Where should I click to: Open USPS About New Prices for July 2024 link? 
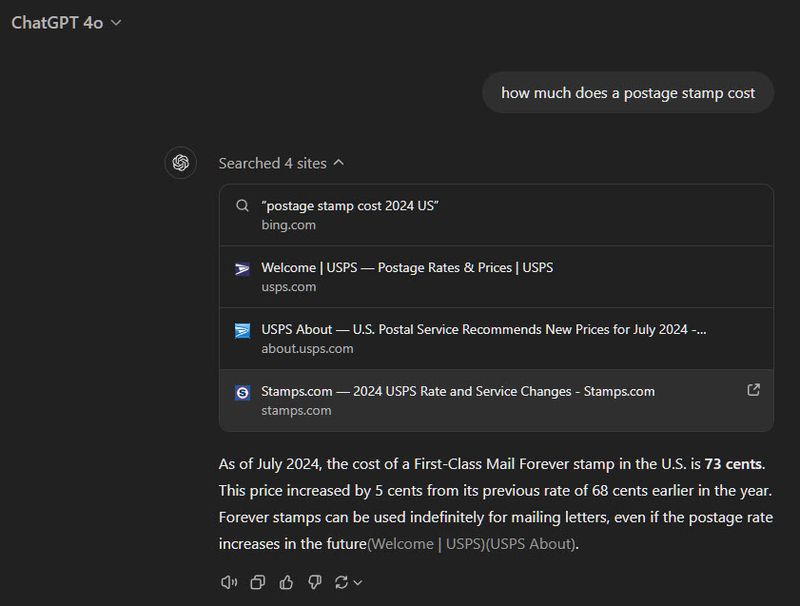tap(496, 339)
